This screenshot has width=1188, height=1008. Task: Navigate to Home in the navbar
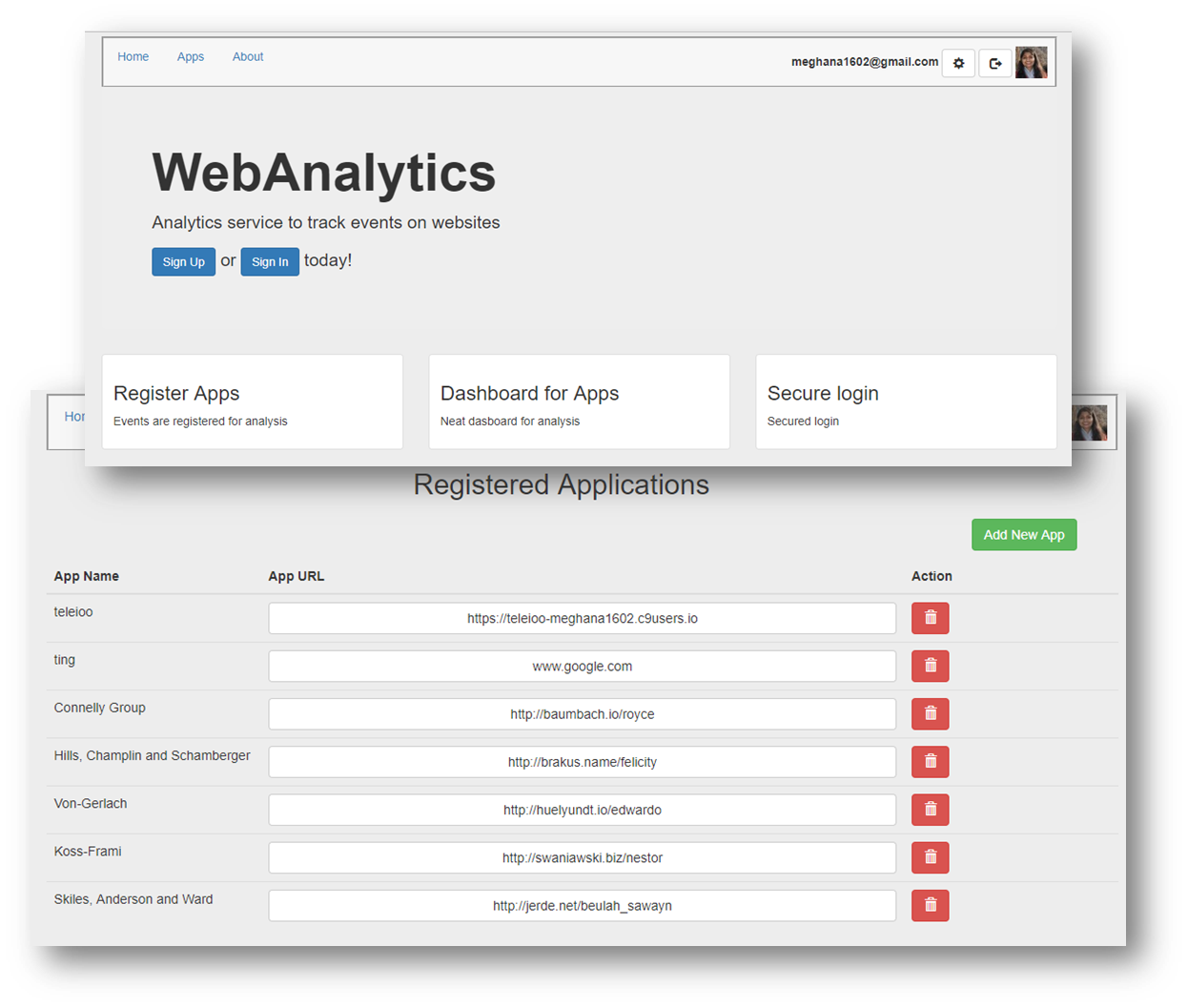pos(133,56)
